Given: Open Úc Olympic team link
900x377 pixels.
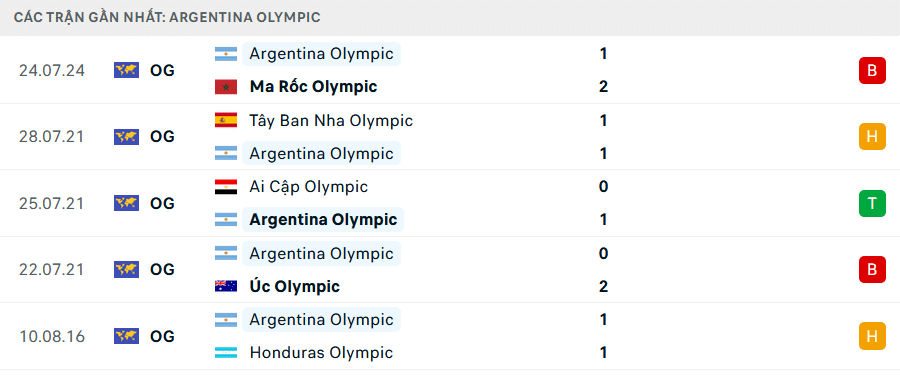Looking at the screenshot, I should pyautogui.click(x=294, y=286).
